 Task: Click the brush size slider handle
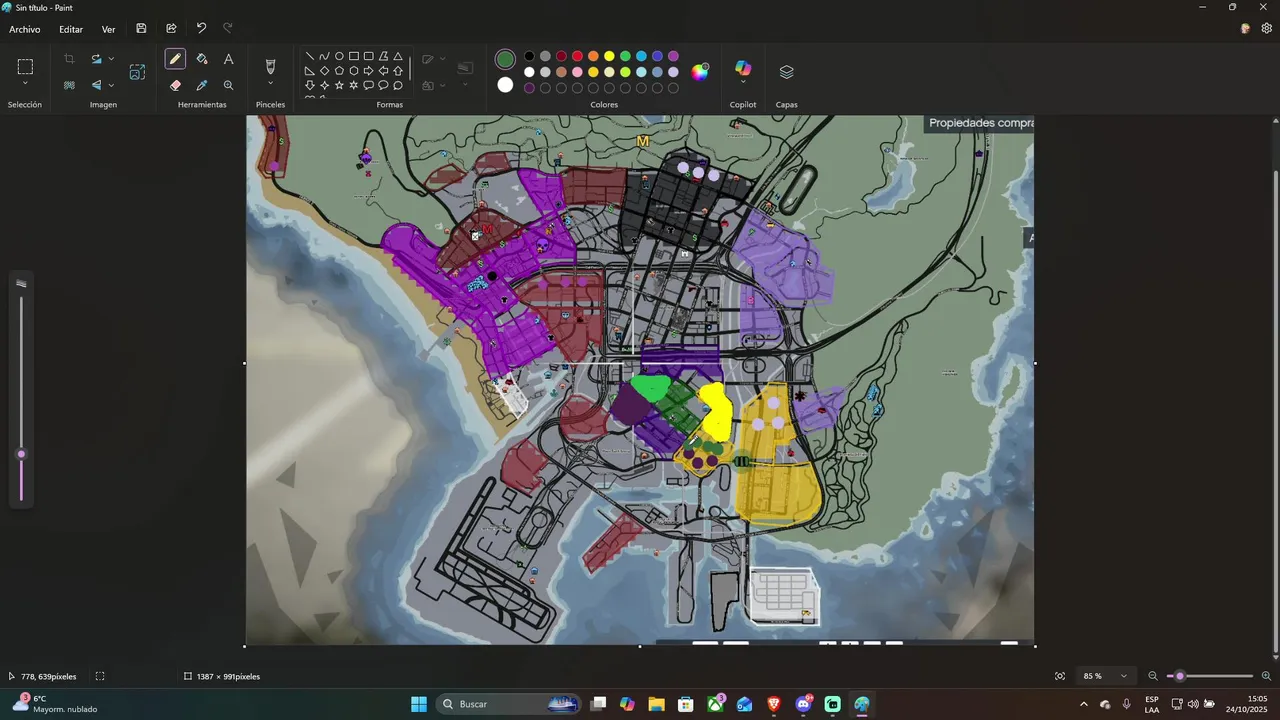pos(21,454)
